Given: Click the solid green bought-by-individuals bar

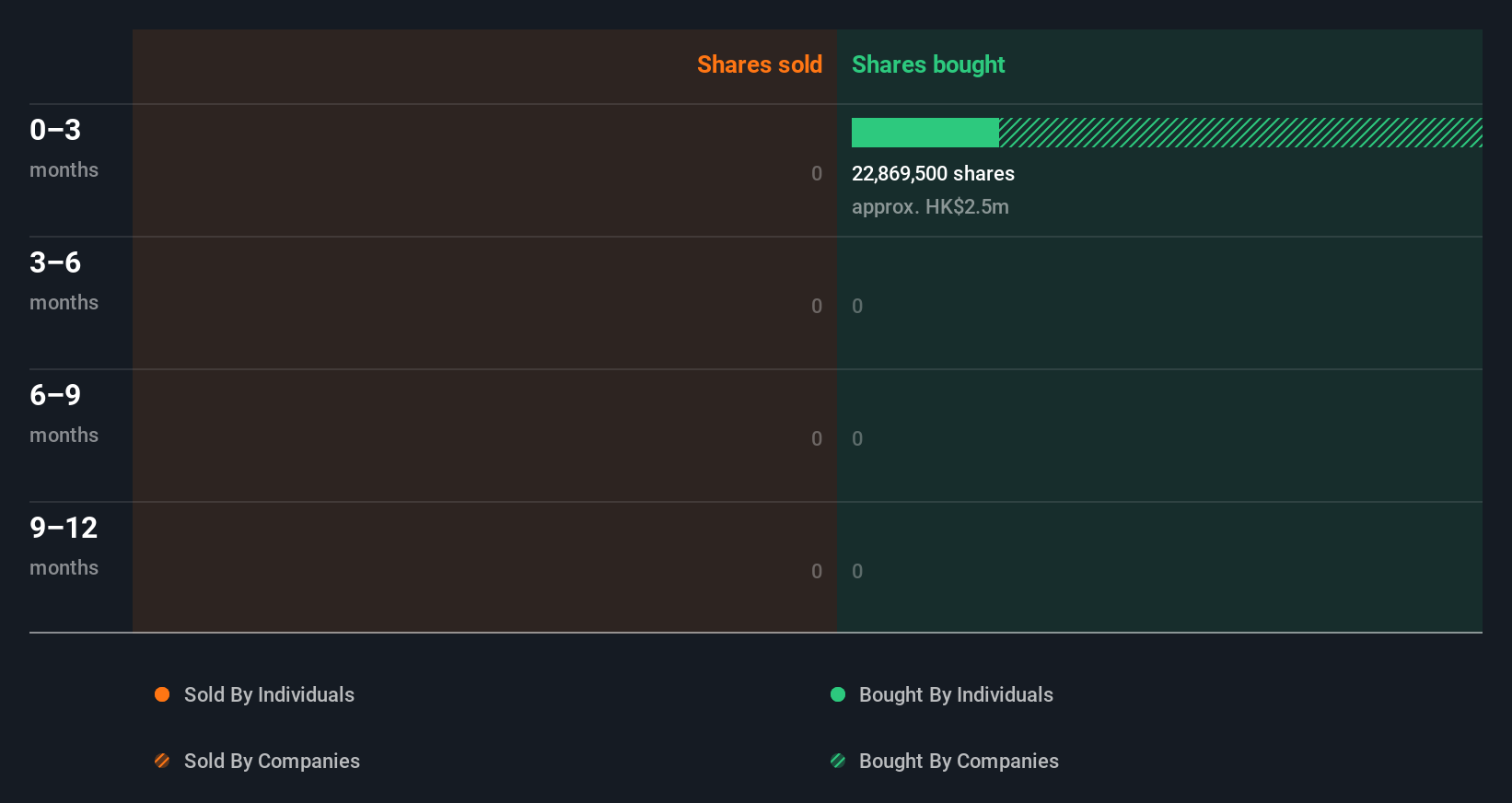Looking at the screenshot, I should (x=925, y=133).
